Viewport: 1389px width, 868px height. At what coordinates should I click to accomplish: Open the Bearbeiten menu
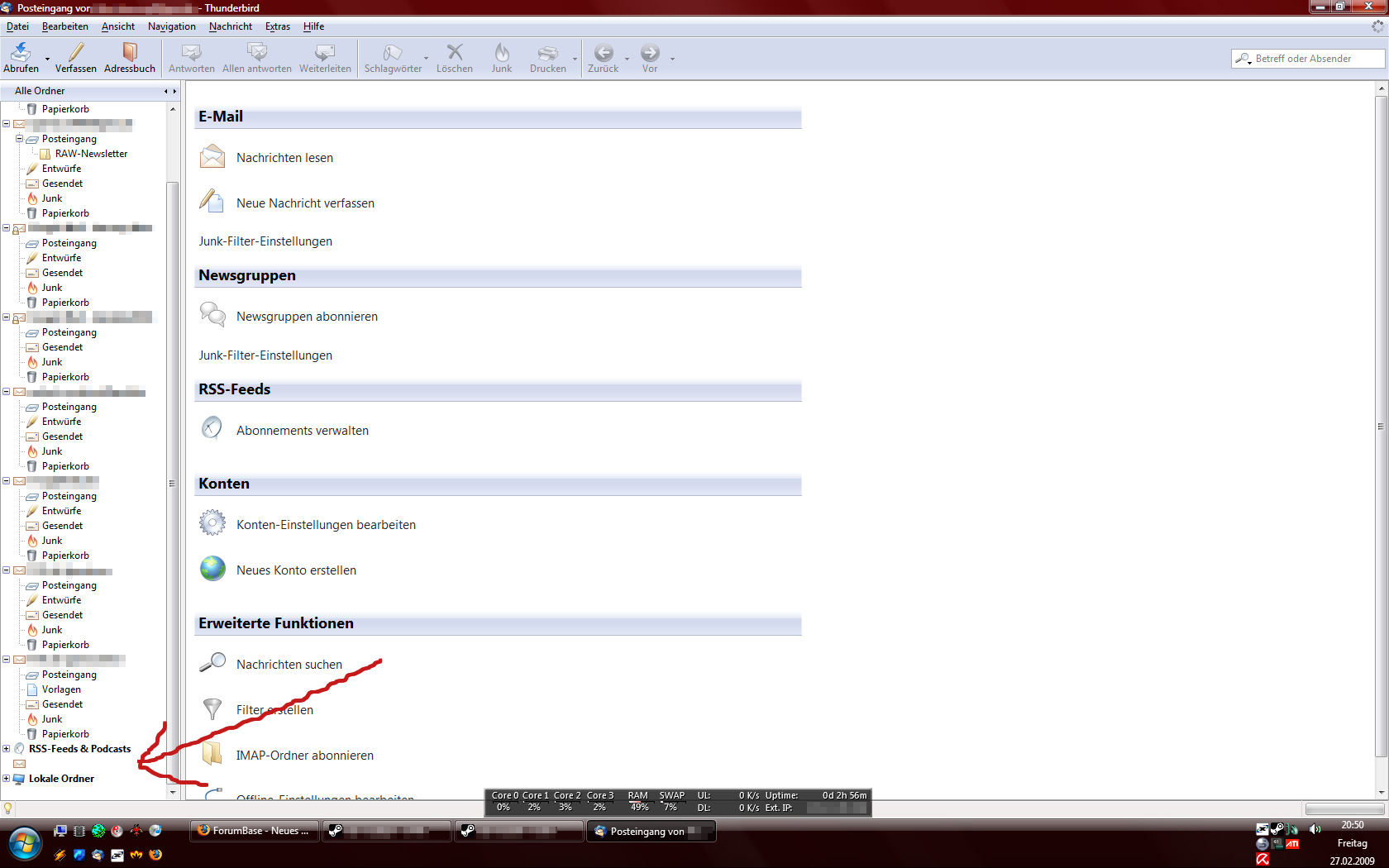pyautogui.click(x=65, y=26)
